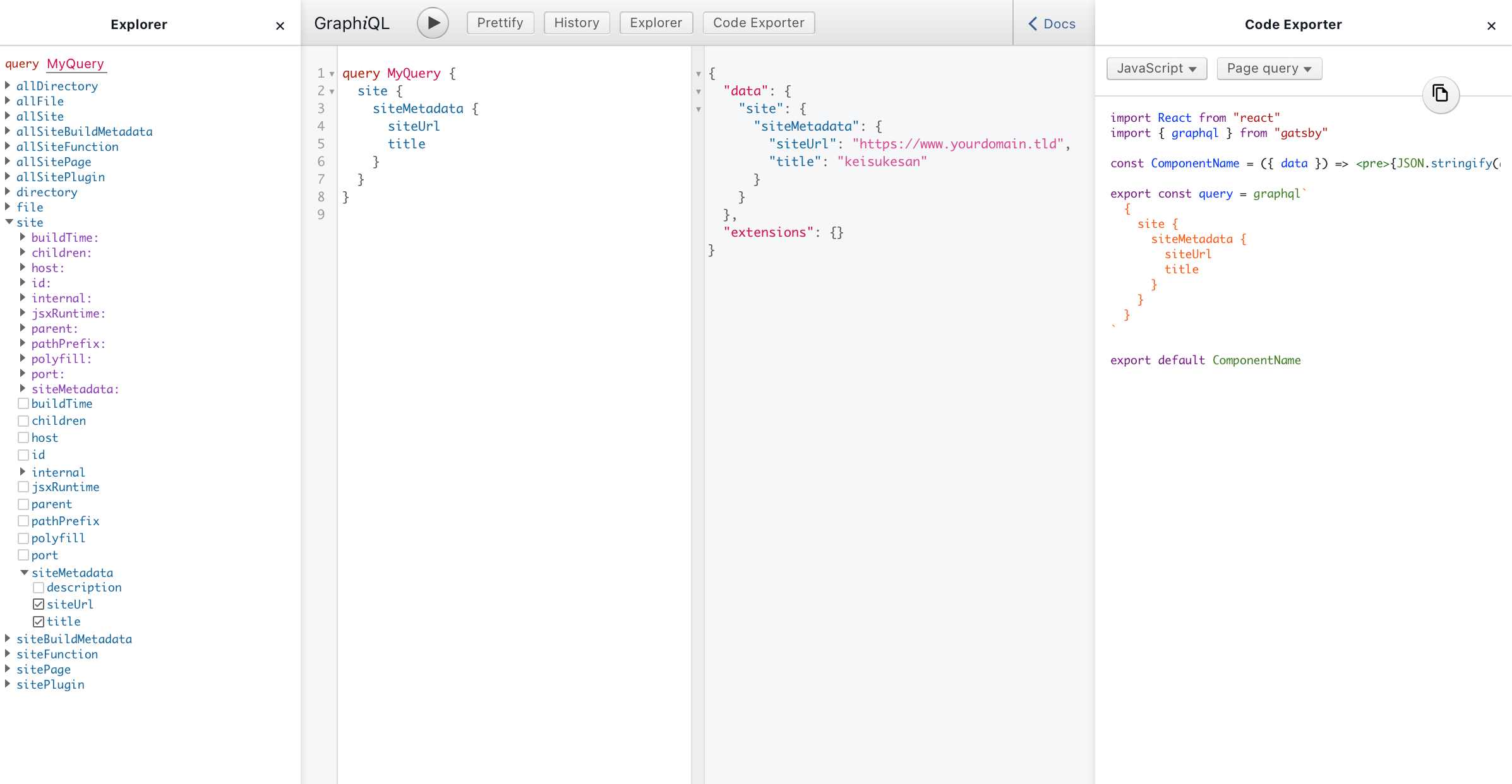
Task: Run the query with the play button
Action: (433, 23)
